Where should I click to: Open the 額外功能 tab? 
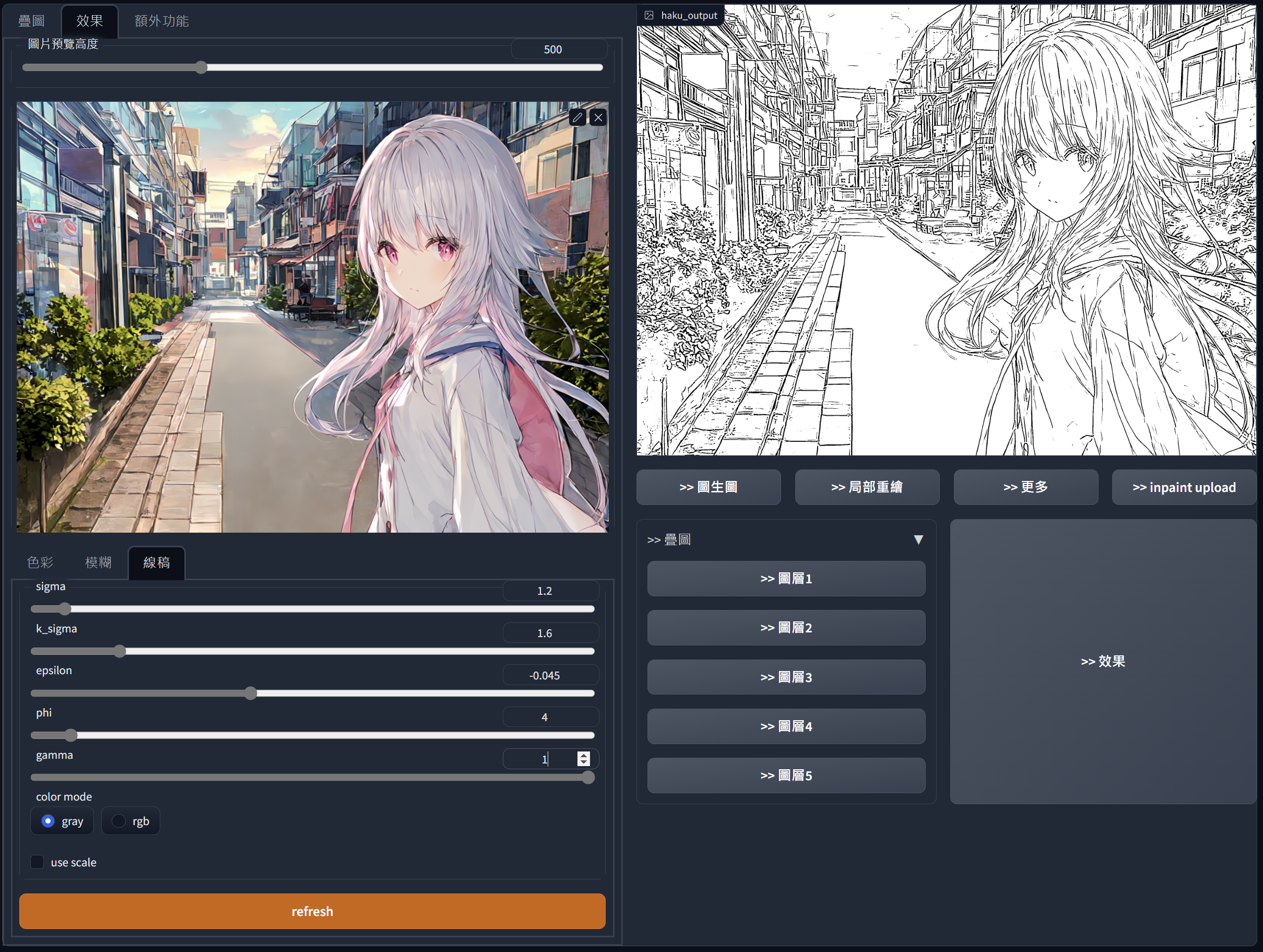click(x=161, y=21)
